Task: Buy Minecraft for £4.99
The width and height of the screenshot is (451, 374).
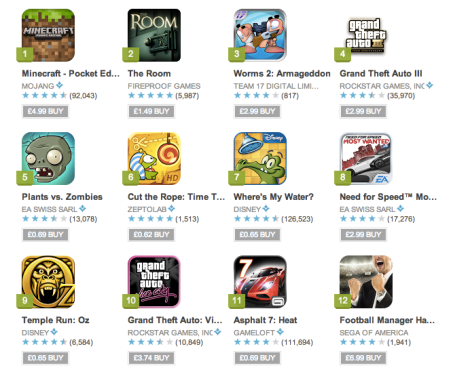Action: (x=45, y=111)
